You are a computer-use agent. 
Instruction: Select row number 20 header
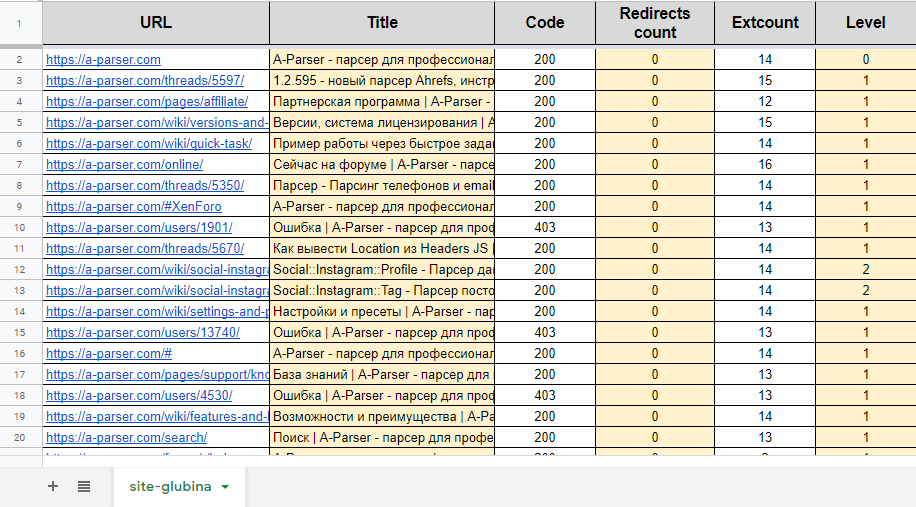click(19, 438)
